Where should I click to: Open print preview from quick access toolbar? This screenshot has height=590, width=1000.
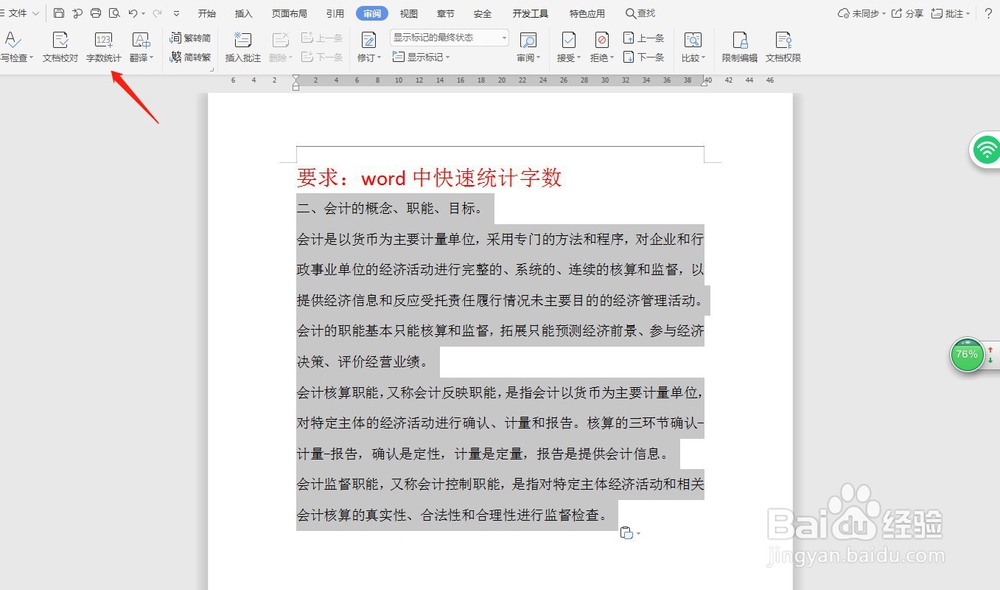(x=114, y=13)
